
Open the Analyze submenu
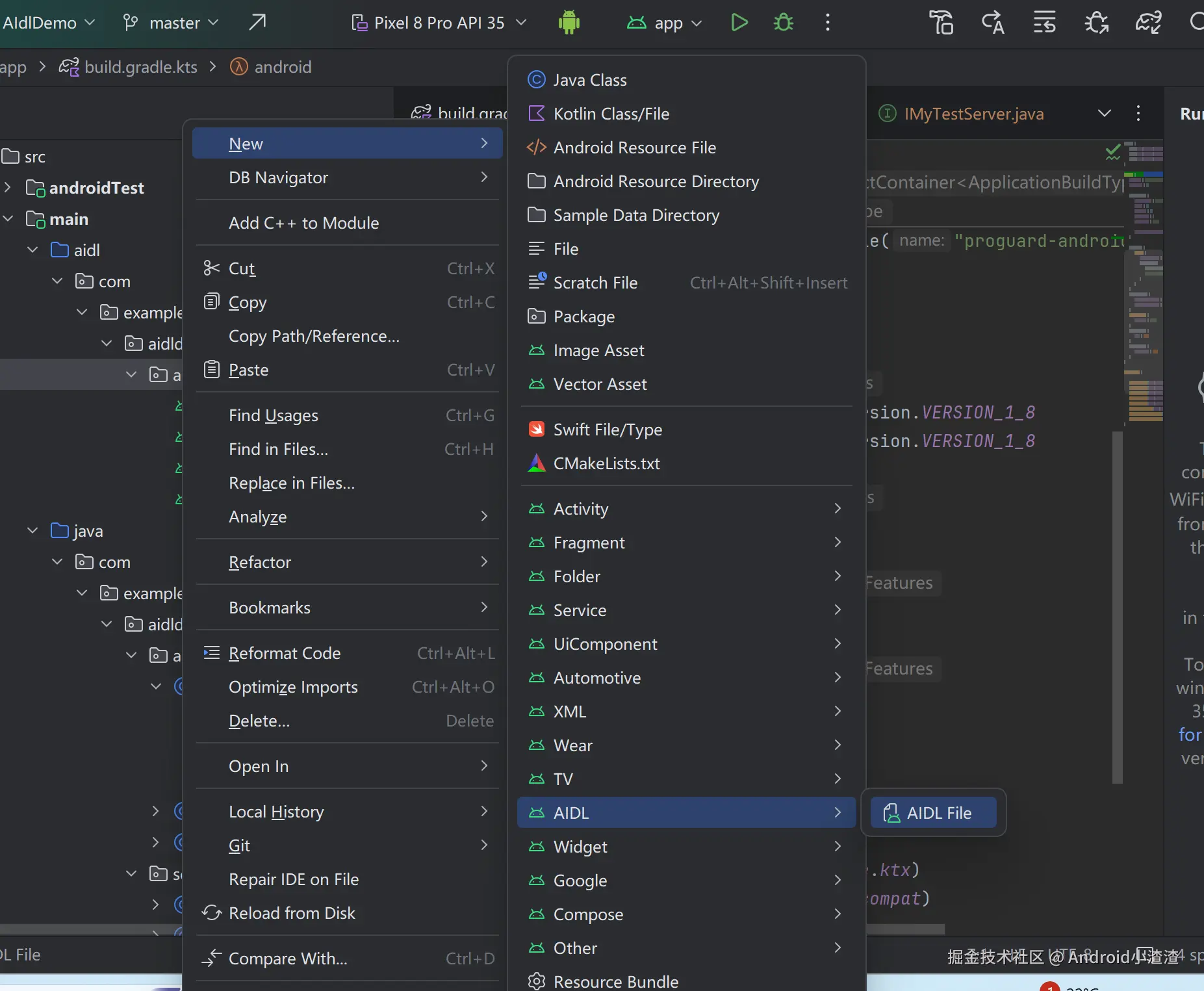(348, 517)
